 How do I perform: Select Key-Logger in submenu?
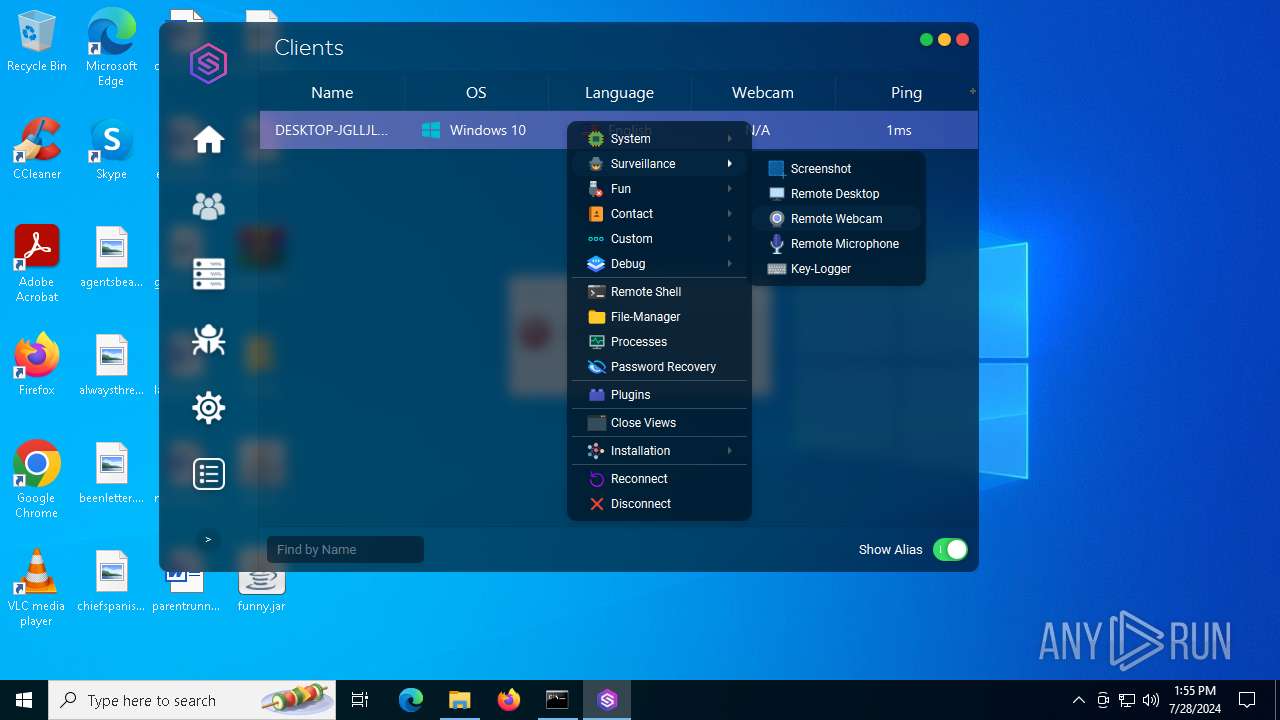point(838,268)
